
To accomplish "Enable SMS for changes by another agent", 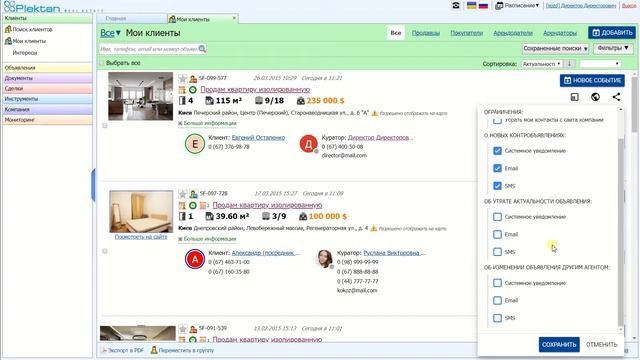I will coord(497,318).
